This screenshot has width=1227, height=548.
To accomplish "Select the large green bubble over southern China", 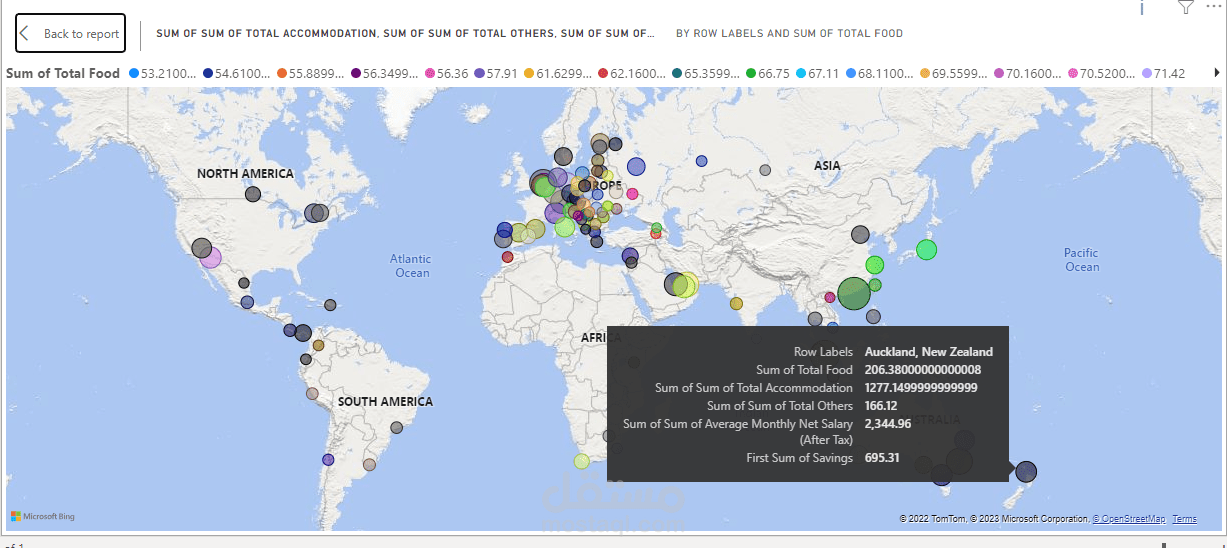I will (854, 293).
